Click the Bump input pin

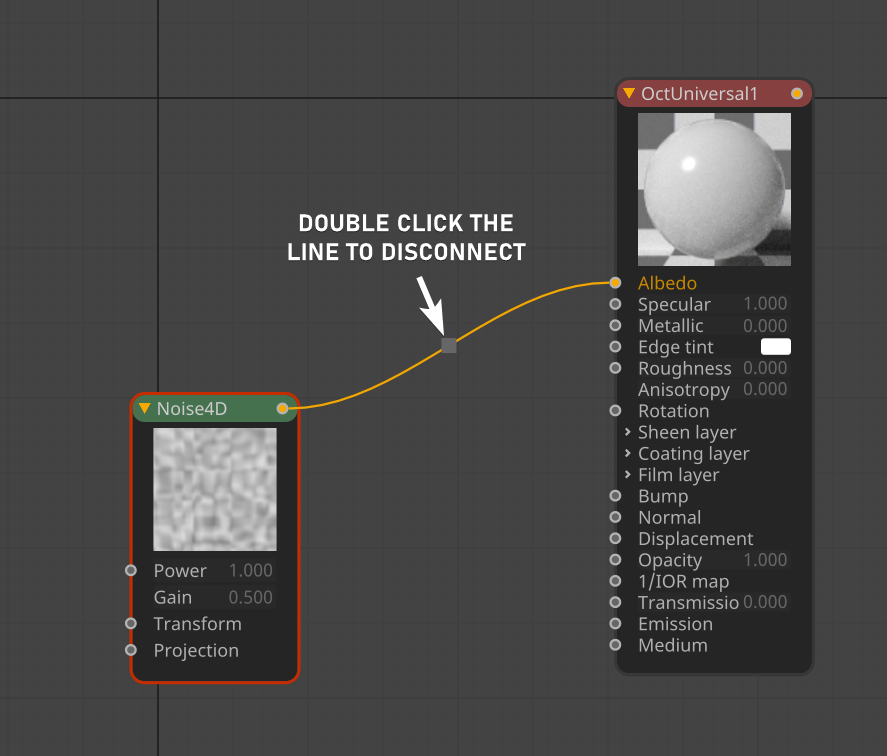click(615, 496)
